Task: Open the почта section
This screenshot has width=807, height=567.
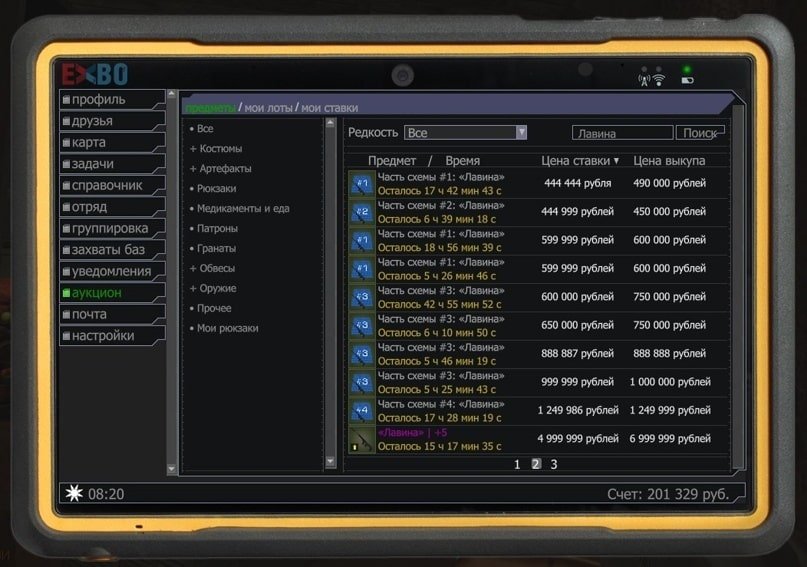Action: tap(112, 314)
